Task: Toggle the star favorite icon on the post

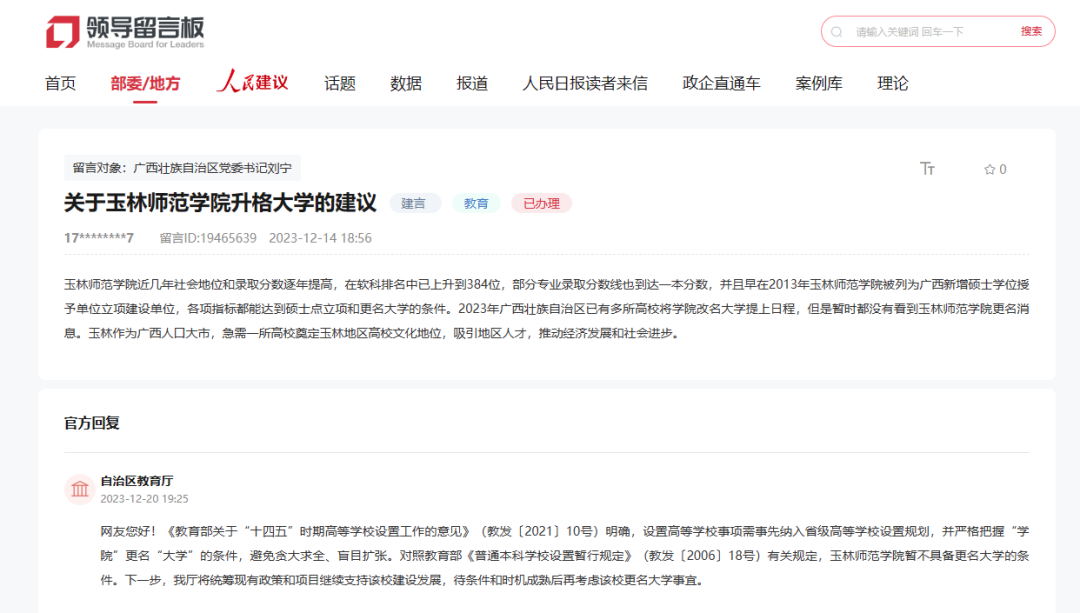Action: point(986,169)
